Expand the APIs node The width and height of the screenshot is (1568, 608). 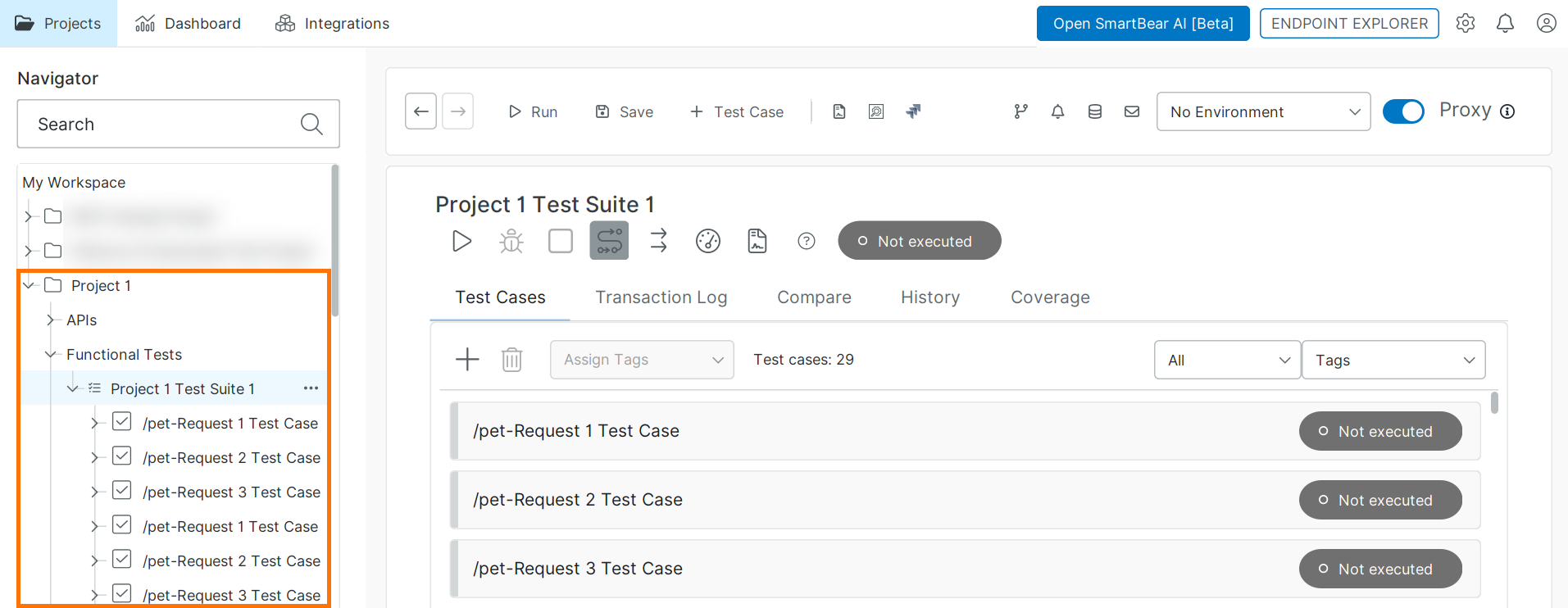(x=52, y=320)
